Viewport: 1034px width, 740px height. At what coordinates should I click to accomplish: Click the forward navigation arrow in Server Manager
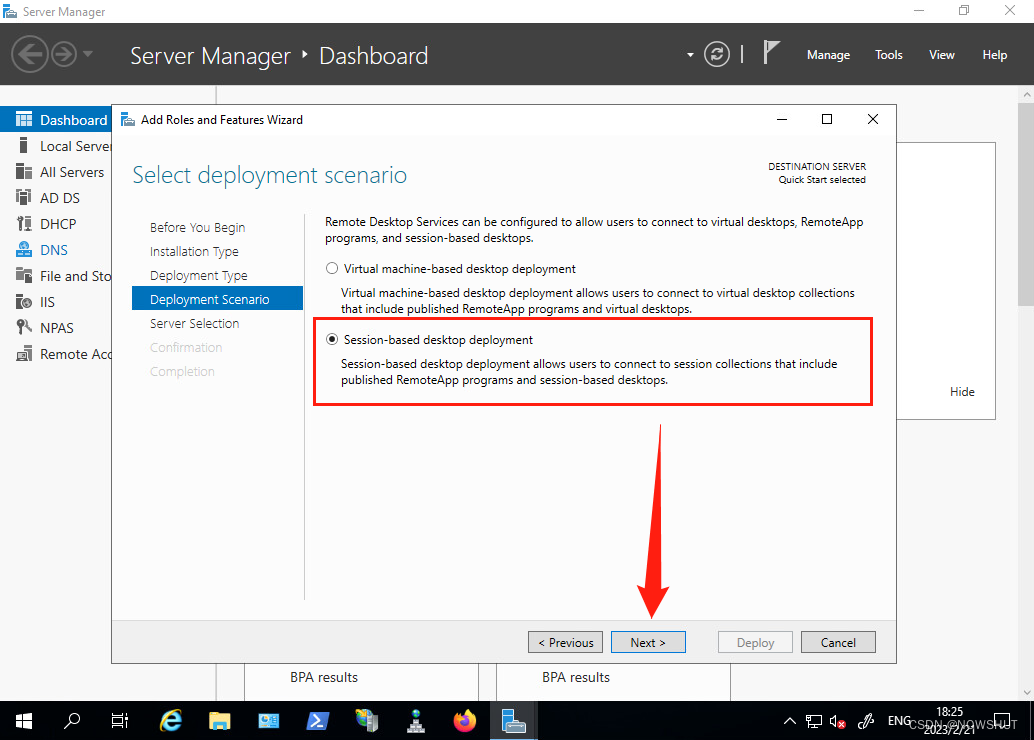64,54
